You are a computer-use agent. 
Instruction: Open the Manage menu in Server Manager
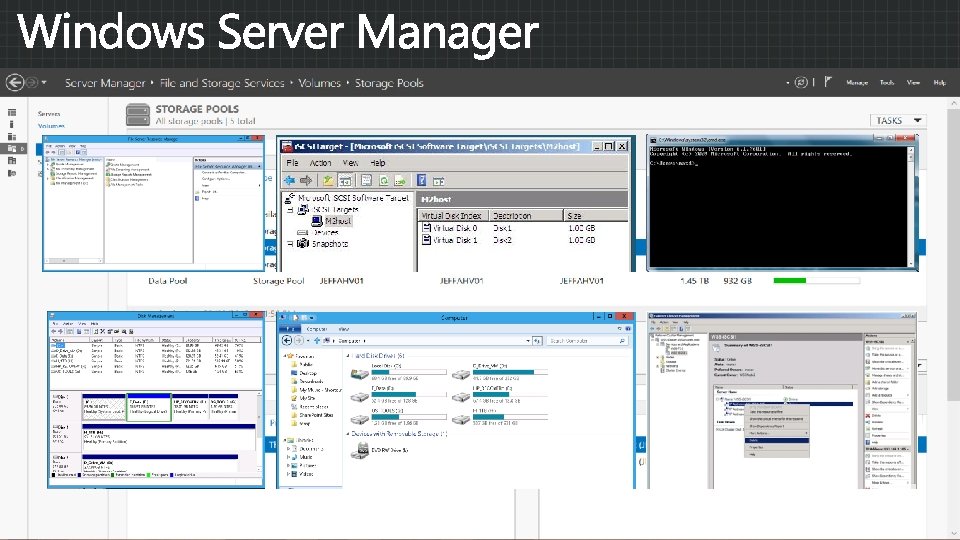[857, 83]
